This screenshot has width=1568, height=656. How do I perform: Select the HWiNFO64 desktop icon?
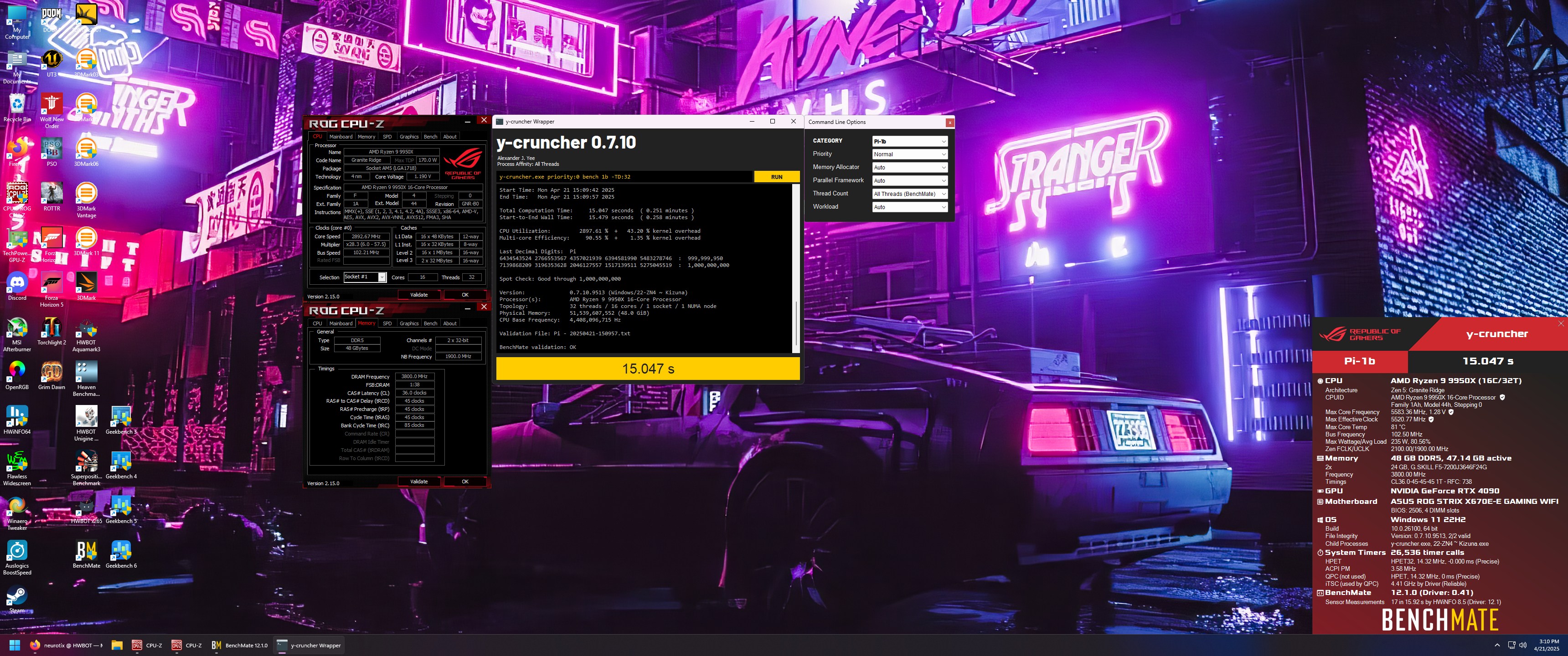coord(16,420)
